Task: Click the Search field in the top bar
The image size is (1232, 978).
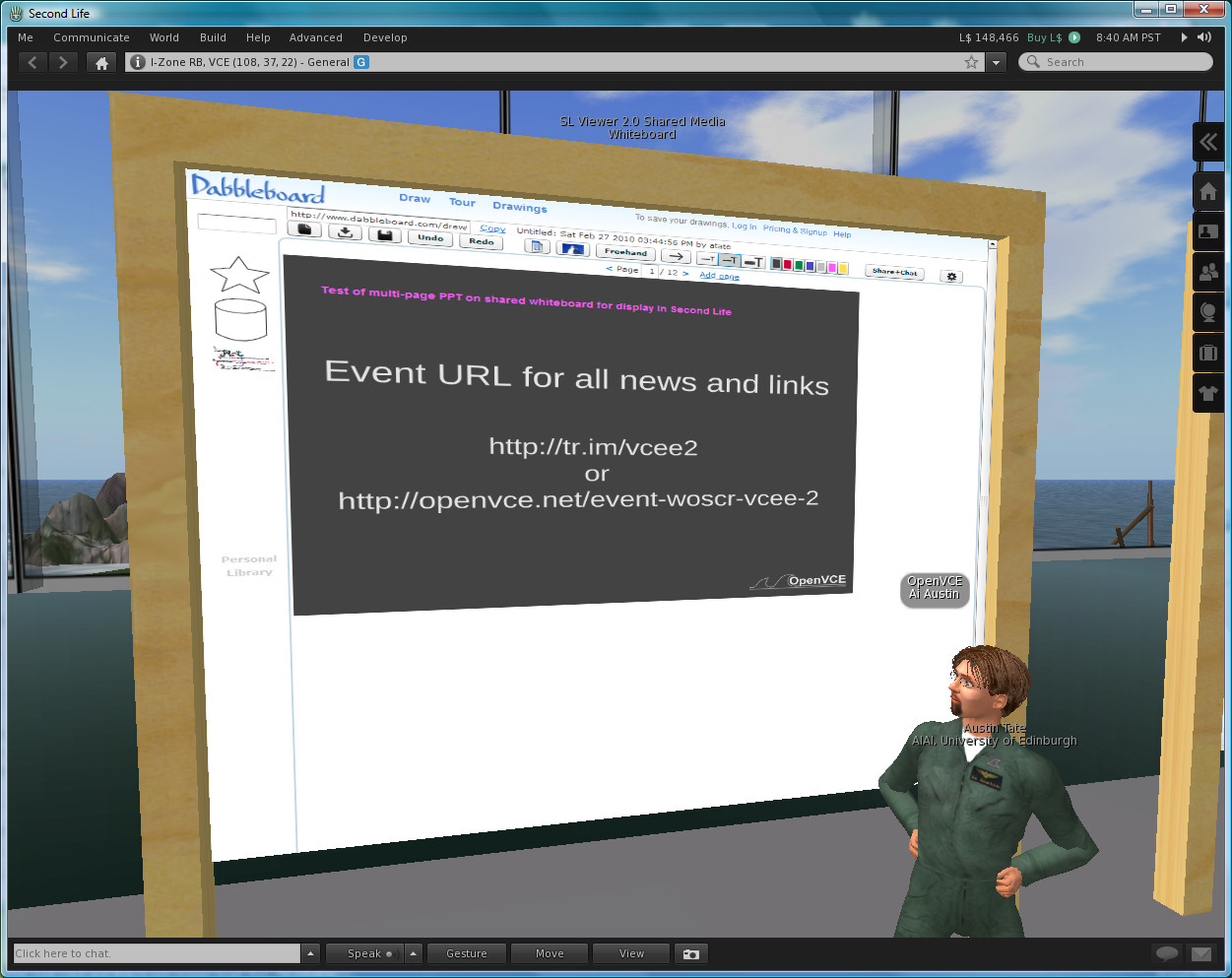Action: click(x=1115, y=62)
